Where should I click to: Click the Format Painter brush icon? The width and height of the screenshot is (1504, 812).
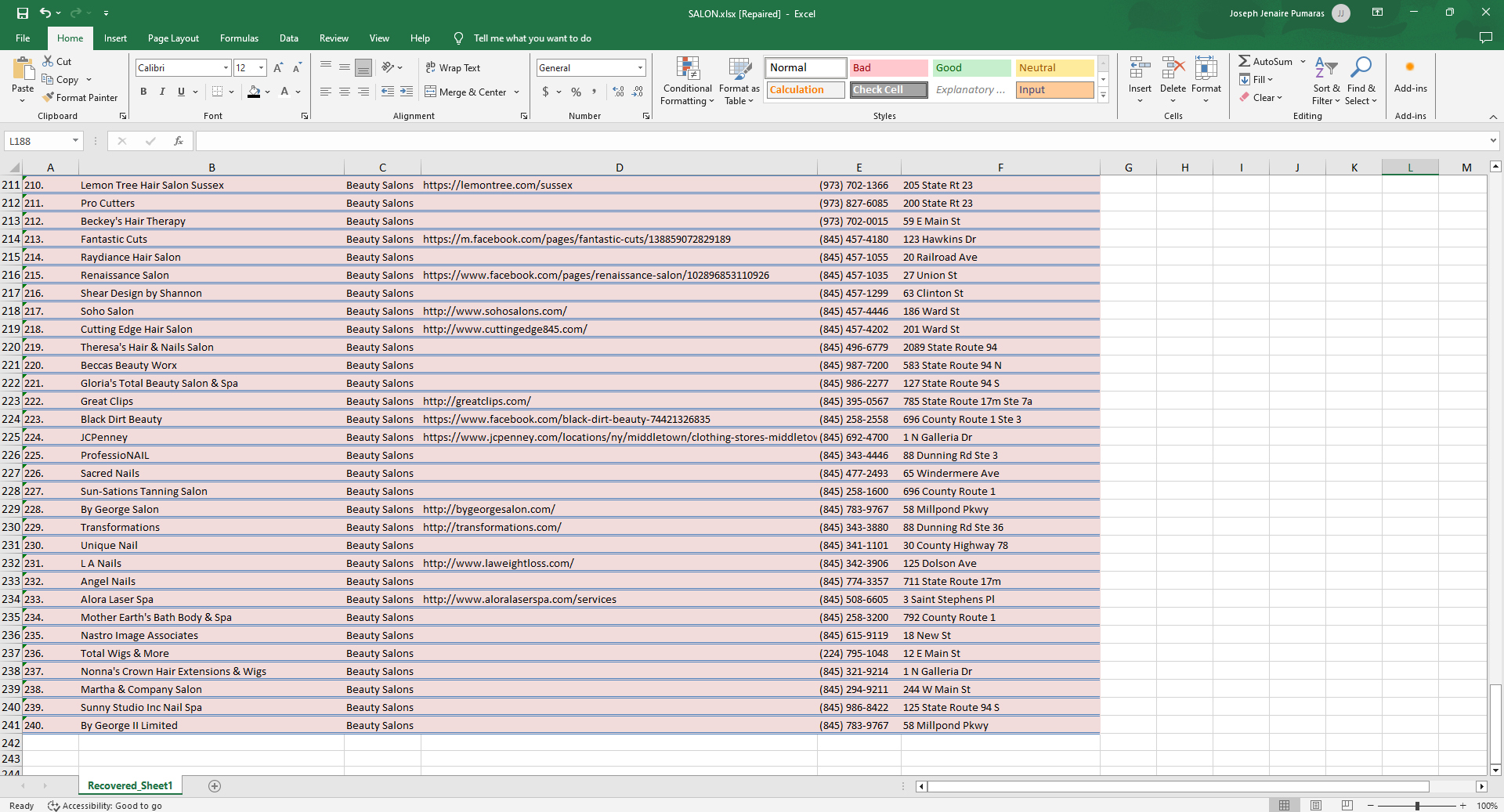point(49,98)
